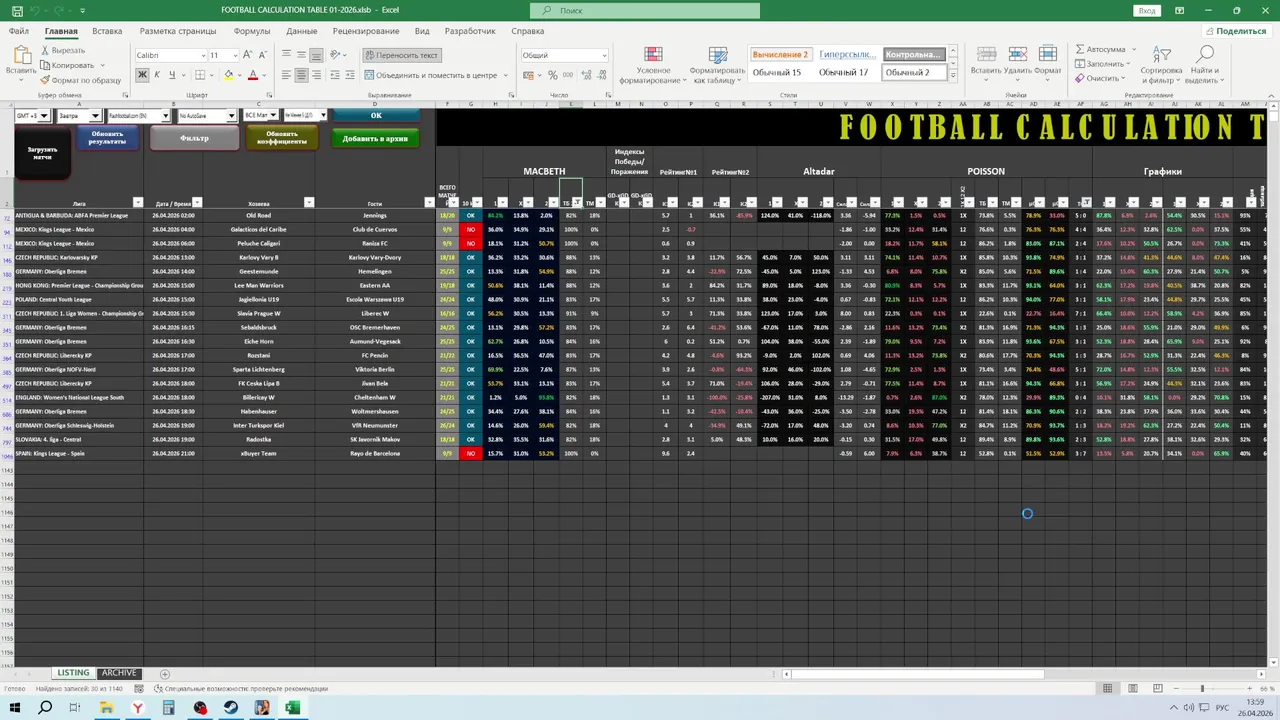Decrease the indent level

click(335, 75)
